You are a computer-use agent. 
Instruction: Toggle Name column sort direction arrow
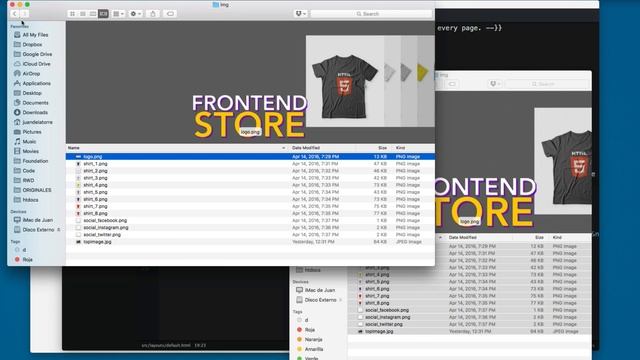pos(284,148)
